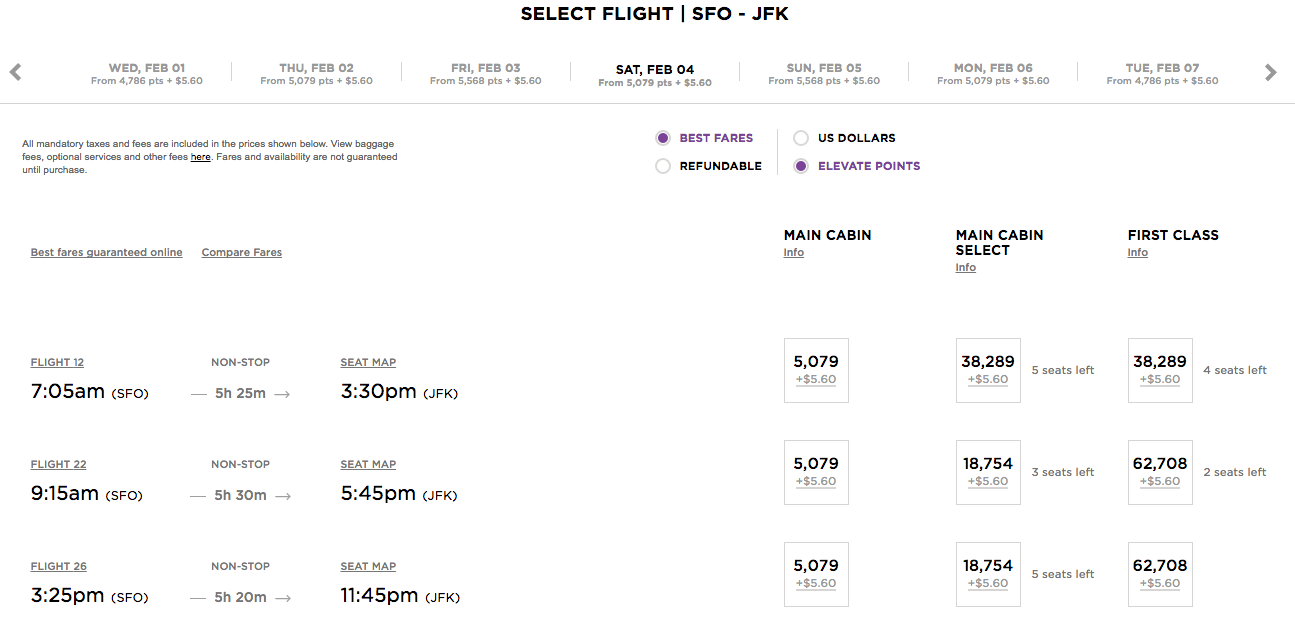Screen dimensions: 1295x618
Task: Open the baggage fees 'here' link
Action: click(201, 157)
